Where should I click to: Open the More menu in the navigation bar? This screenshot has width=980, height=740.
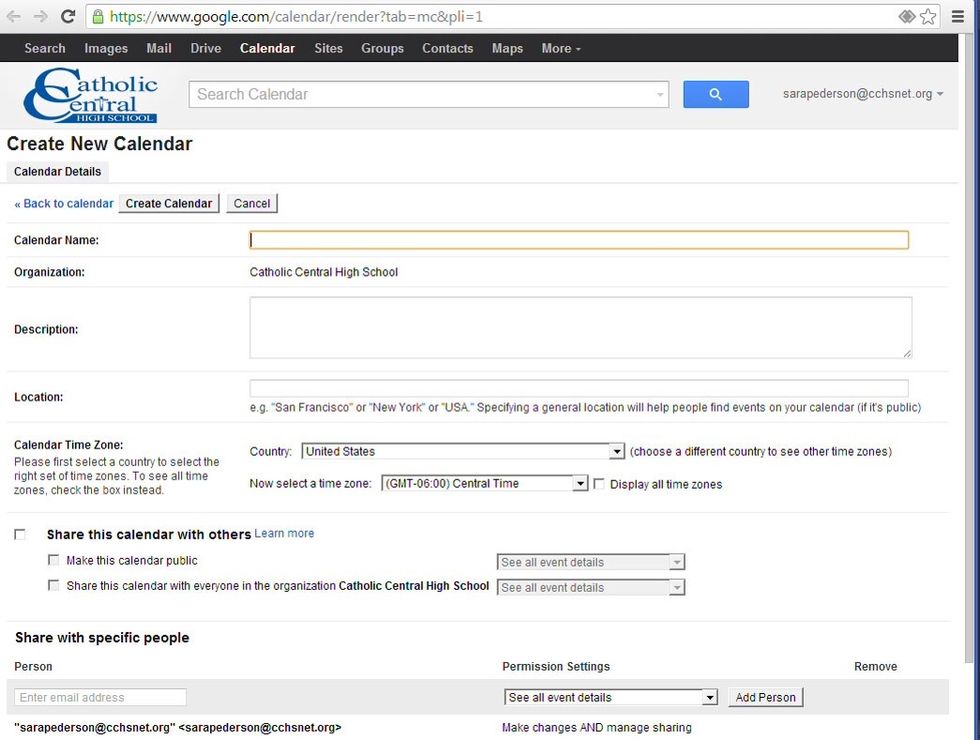(x=557, y=48)
